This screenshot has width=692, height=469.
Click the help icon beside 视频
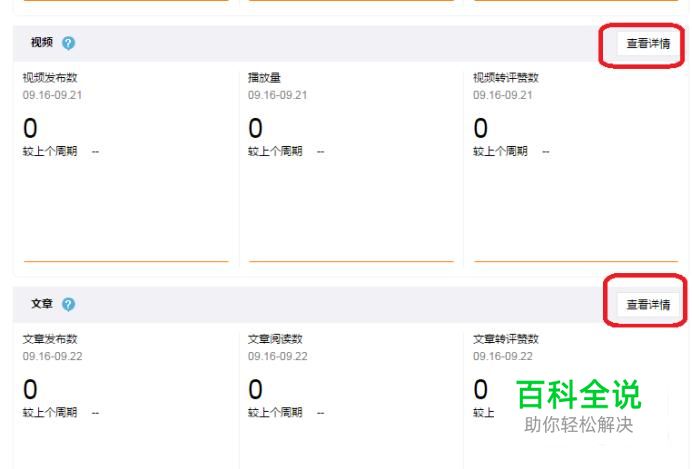point(68,43)
